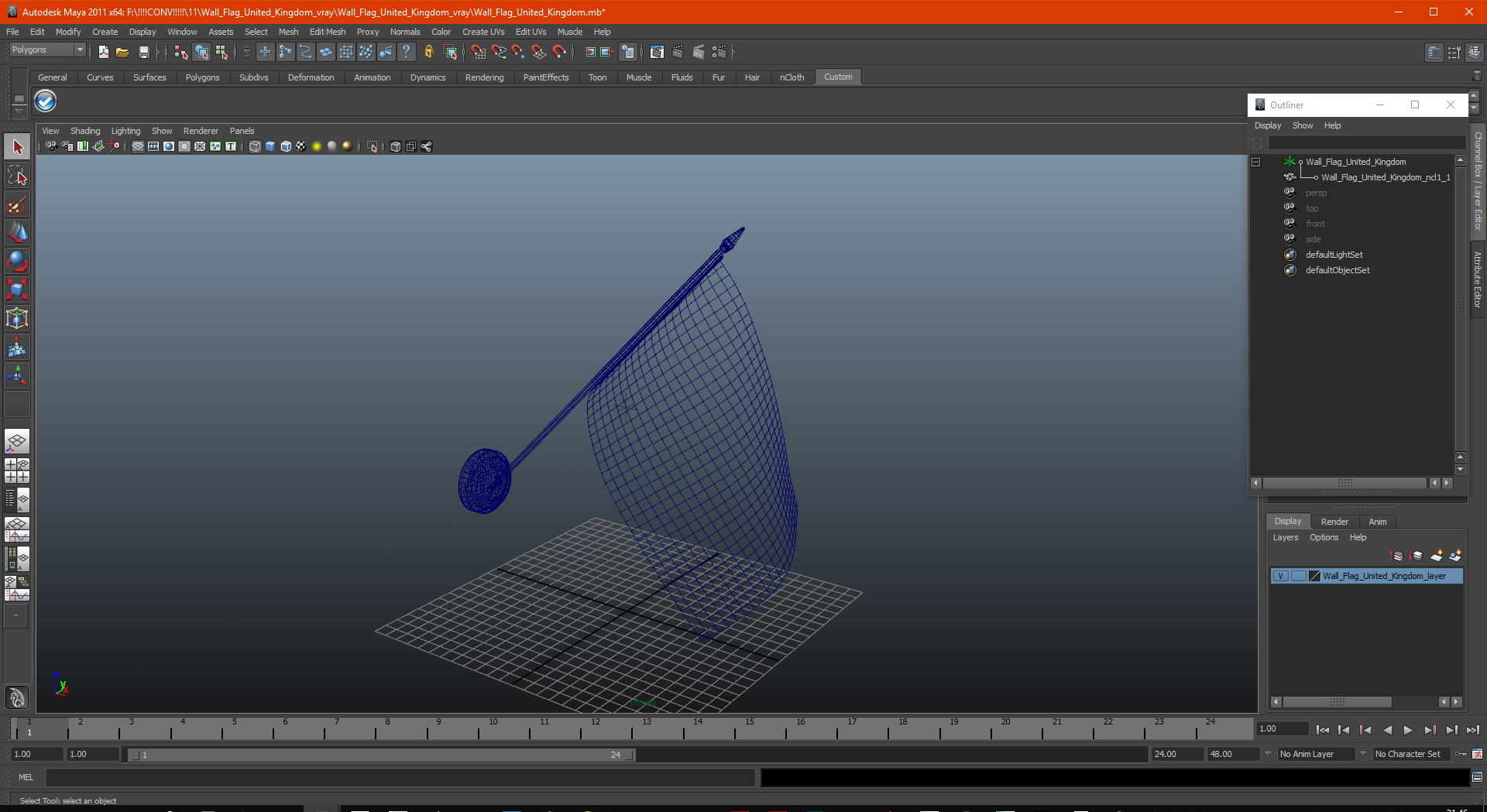The image size is (1487, 812).
Task: Toggle Make Live magnet icon
Action: pos(559,52)
